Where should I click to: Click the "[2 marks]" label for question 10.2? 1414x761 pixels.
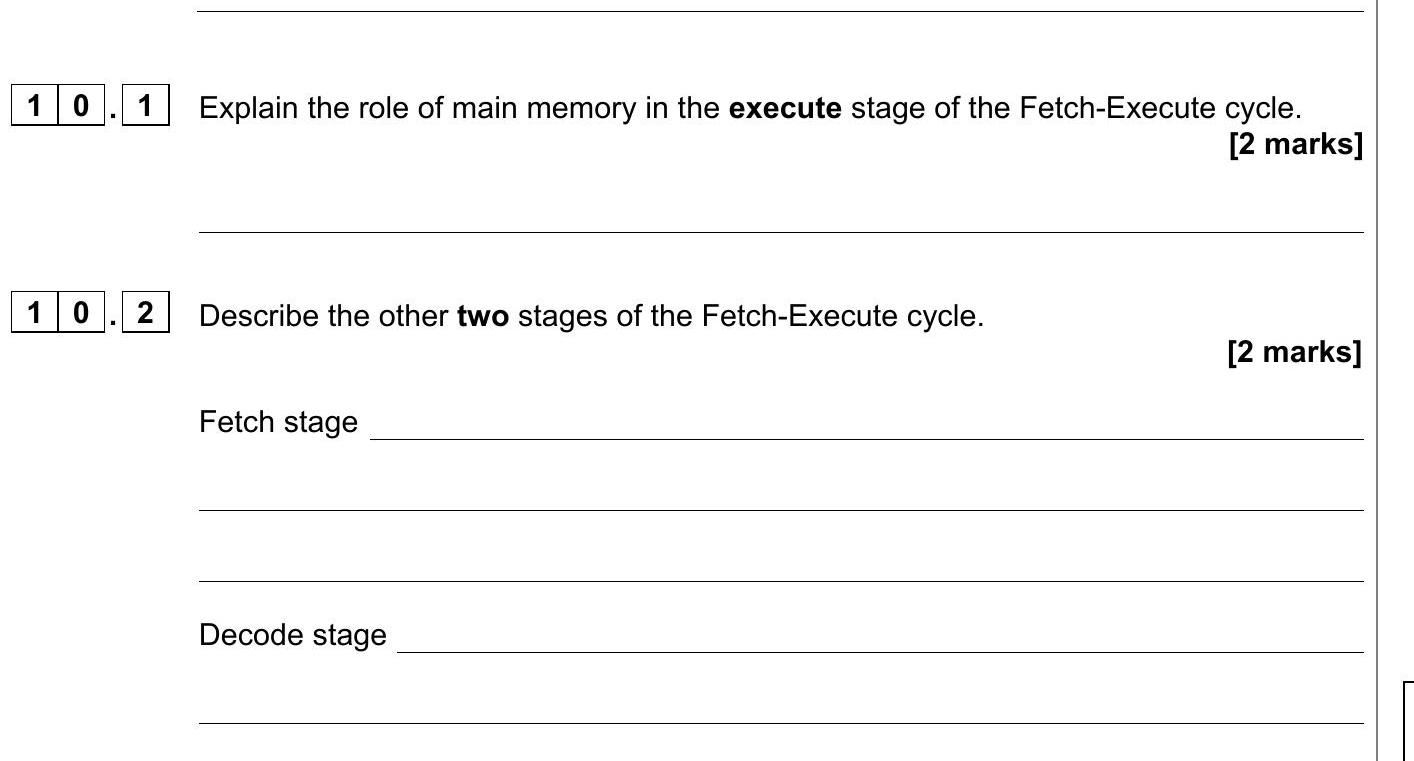pyautogui.click(x=1295, y=353)
